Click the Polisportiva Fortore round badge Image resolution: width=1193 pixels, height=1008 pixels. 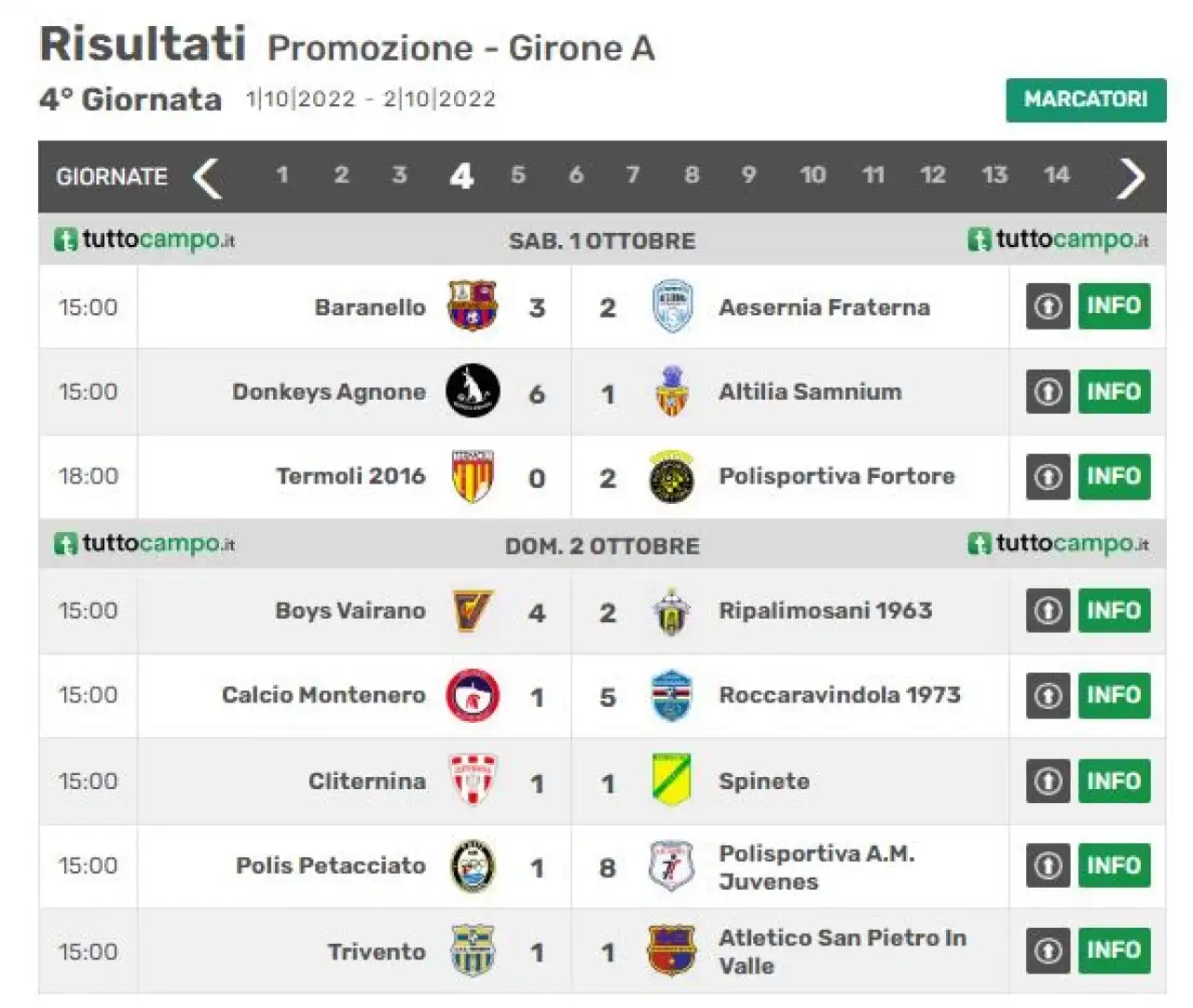671,476
